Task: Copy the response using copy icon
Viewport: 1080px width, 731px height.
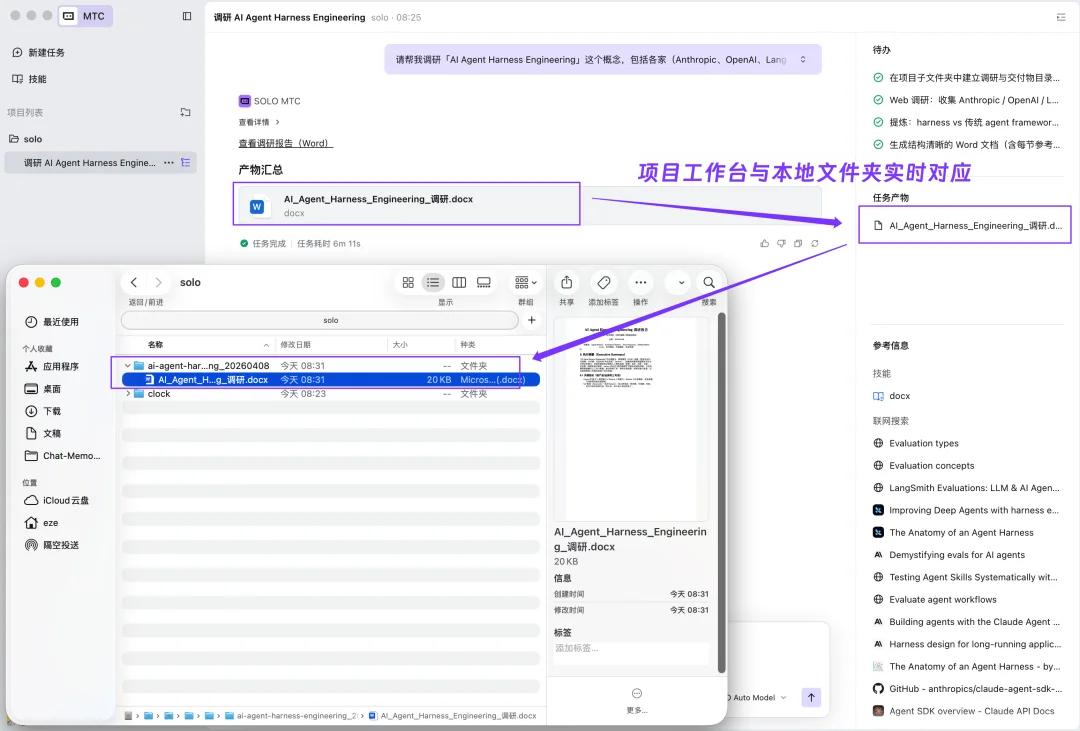Action: pos(798,243)
